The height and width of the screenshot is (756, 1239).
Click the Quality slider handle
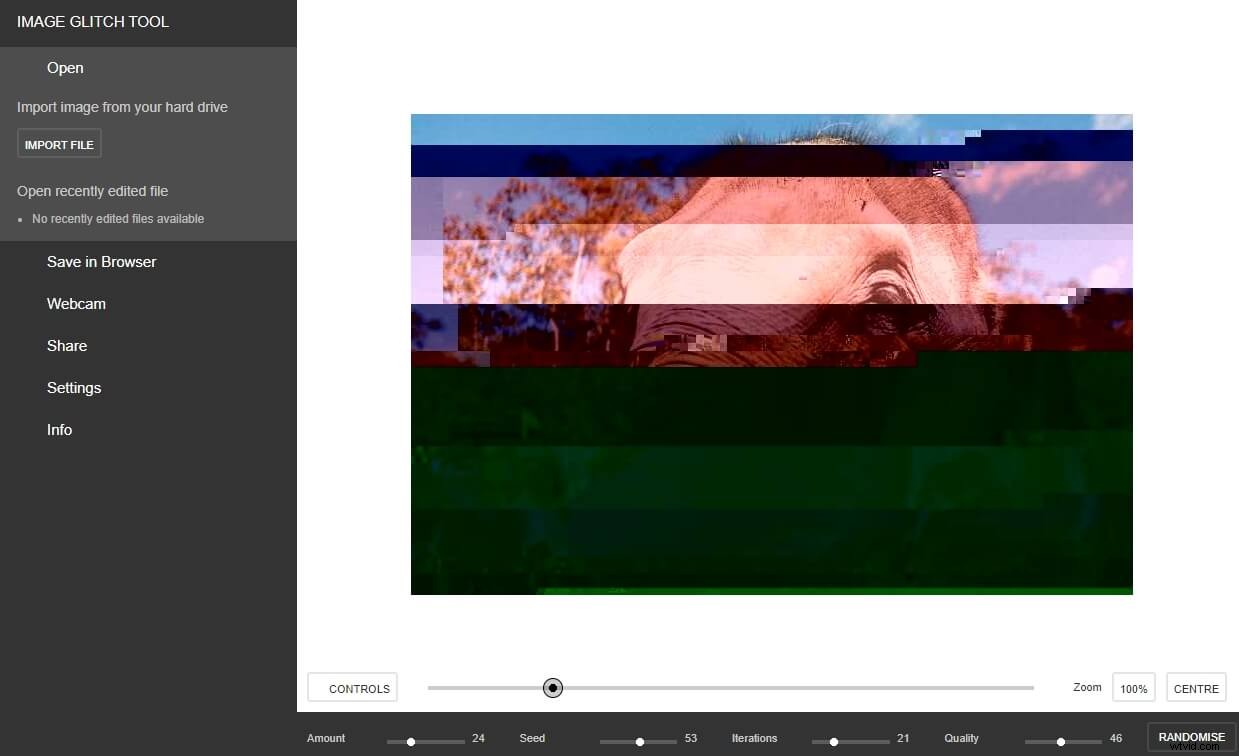1060,742
